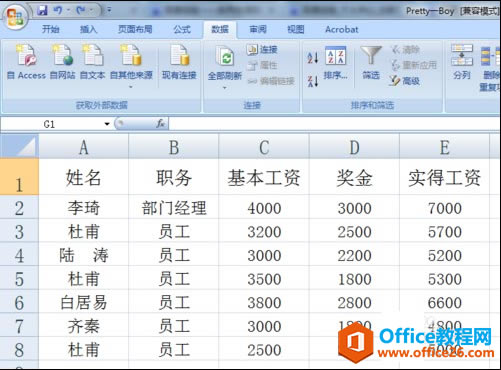Click the Clear filter (清除) button
Image resolution: width=501 pixels, height=370 pixels.
click(405, 50)
